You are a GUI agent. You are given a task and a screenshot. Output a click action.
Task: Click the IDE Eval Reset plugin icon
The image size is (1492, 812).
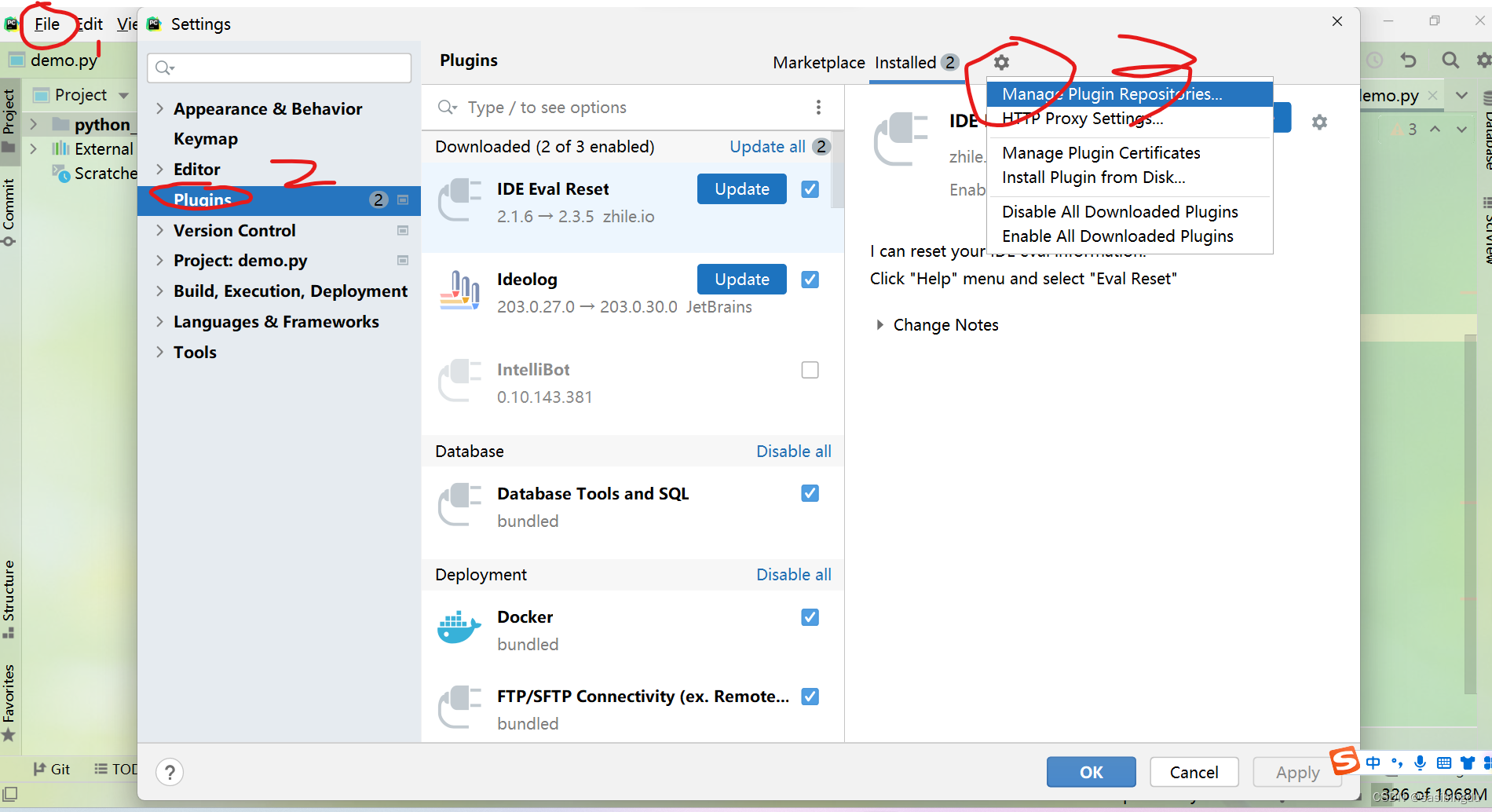click(459, 200)
